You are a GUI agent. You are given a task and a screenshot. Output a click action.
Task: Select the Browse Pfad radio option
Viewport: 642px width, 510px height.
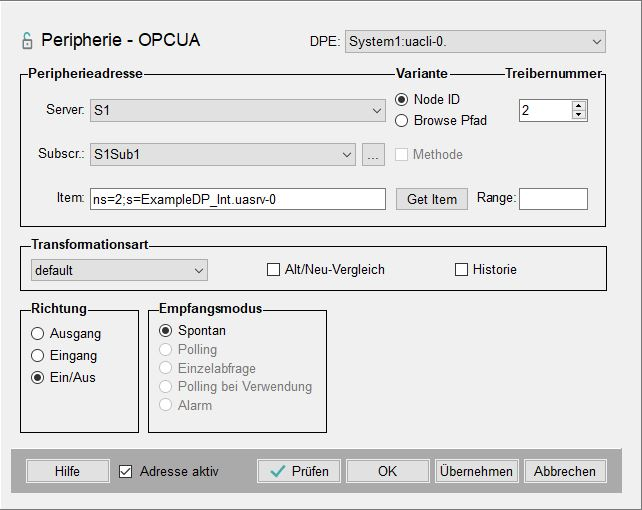[403, 121]
